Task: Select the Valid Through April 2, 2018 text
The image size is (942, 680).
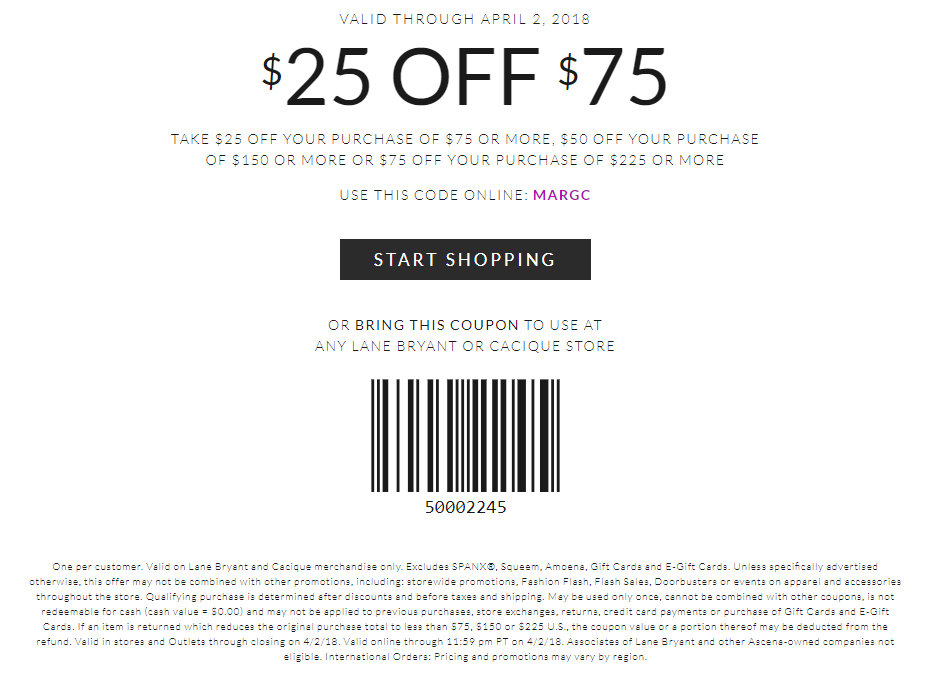Action: coord(465,19)
